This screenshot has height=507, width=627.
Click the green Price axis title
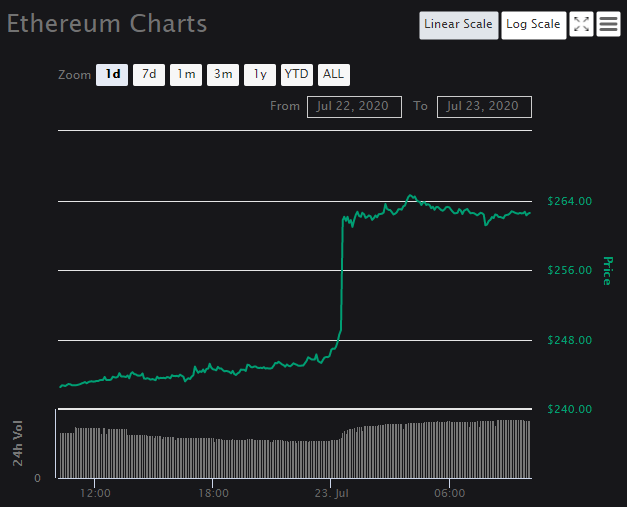click(x=607, y=271)
